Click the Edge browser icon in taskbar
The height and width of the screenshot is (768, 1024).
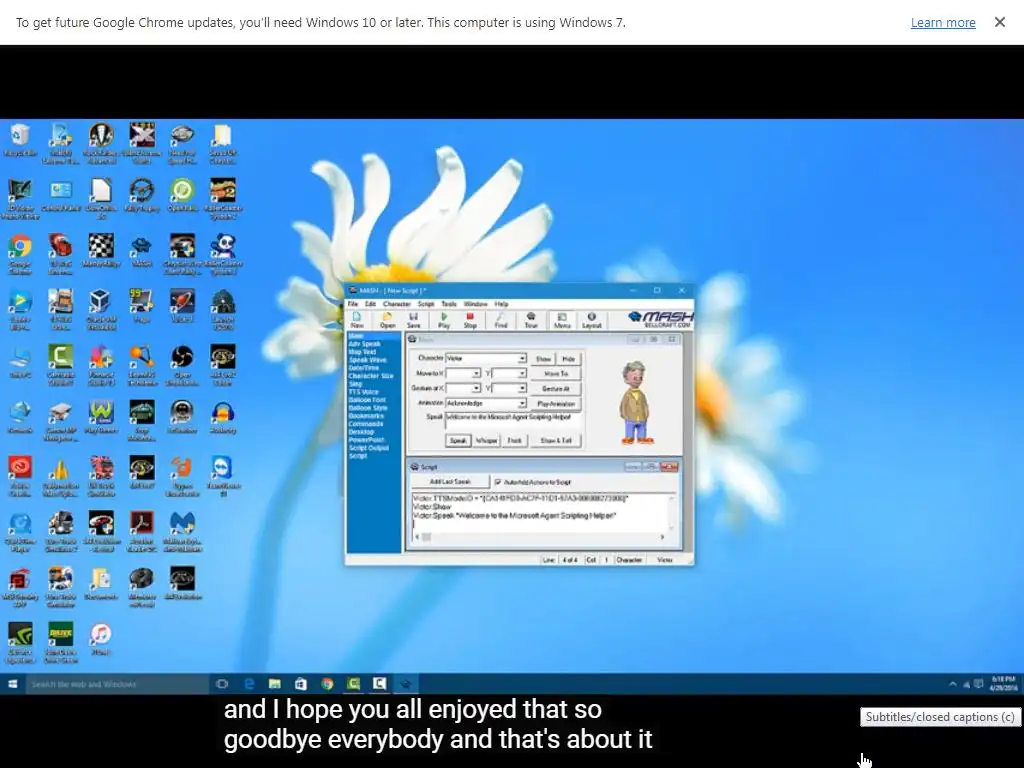tap(249, 684)
